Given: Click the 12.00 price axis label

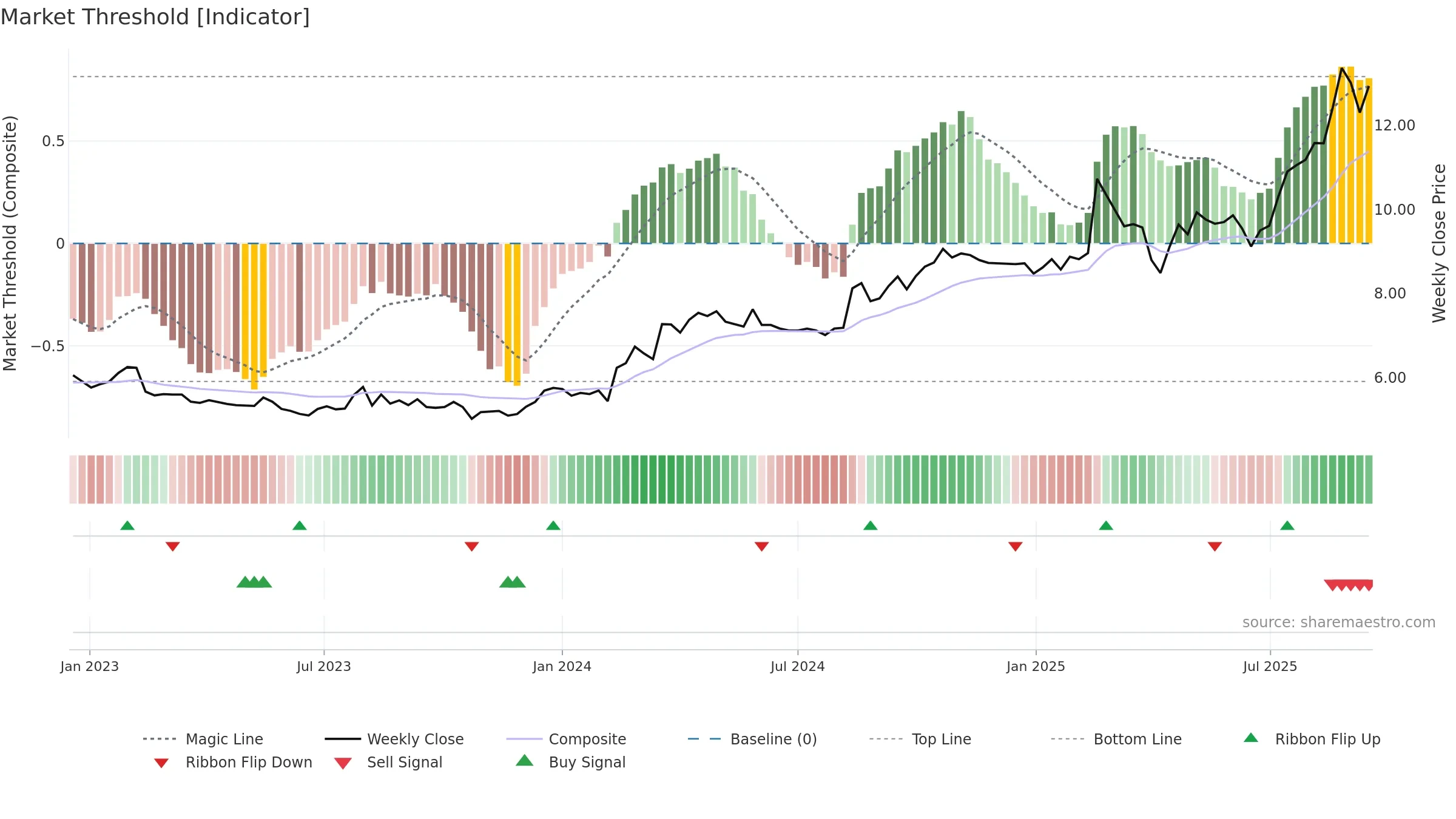Looking at the screenshot, I should pyautogui.click(x=1395, y=126).
